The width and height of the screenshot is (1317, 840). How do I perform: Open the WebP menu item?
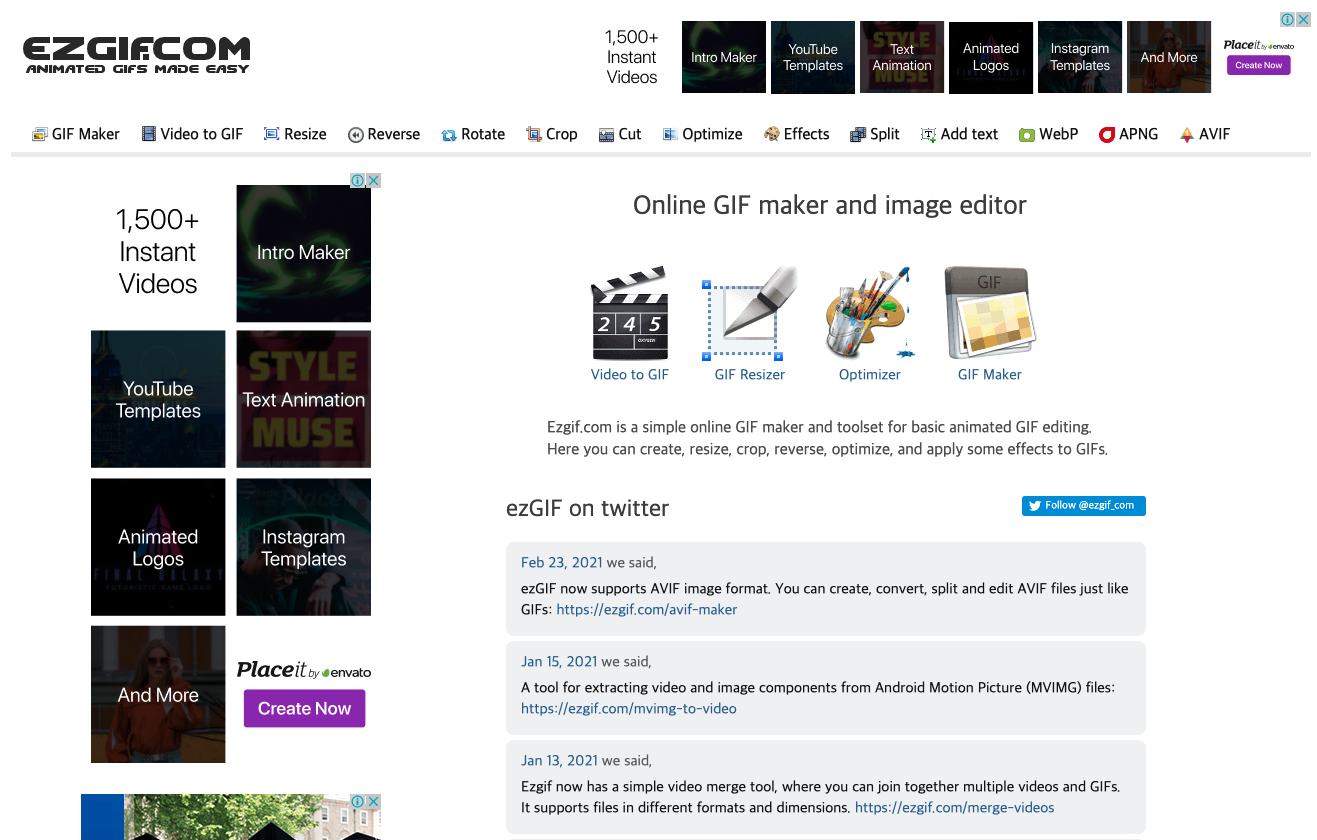tap(1049, 134)
